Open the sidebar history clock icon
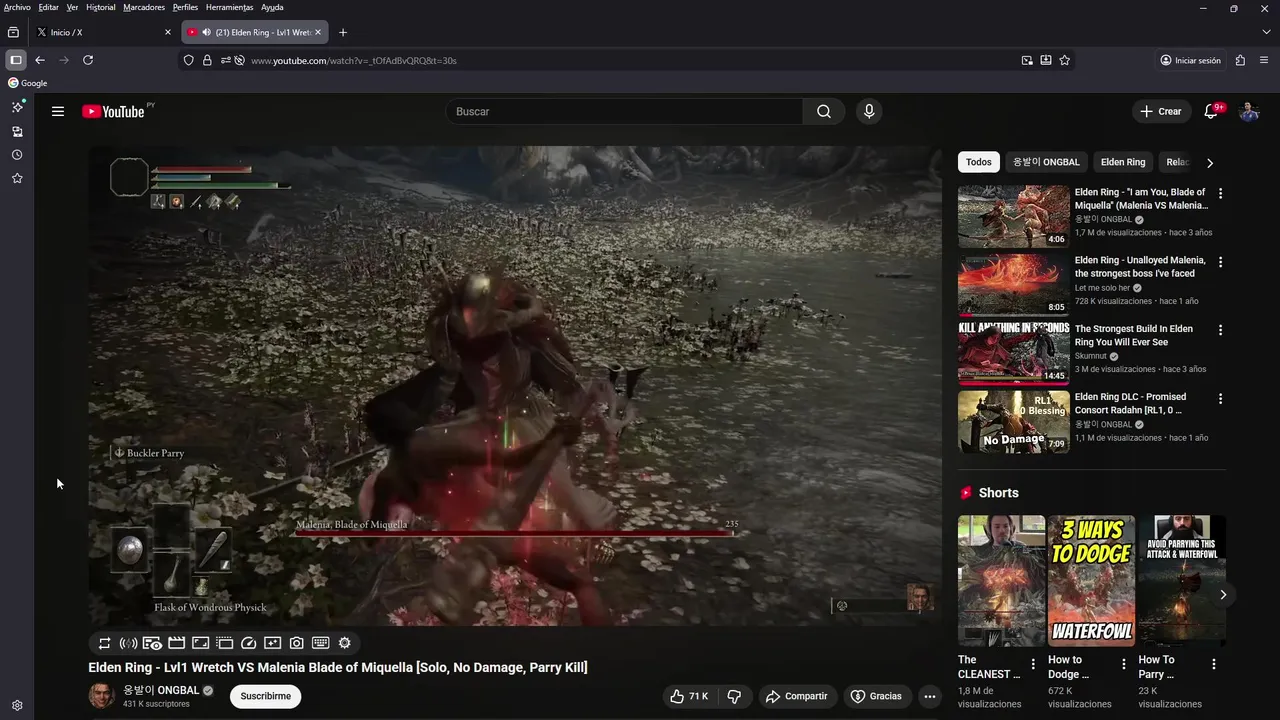Screen dimensions: 1280x720 (17, 155)
